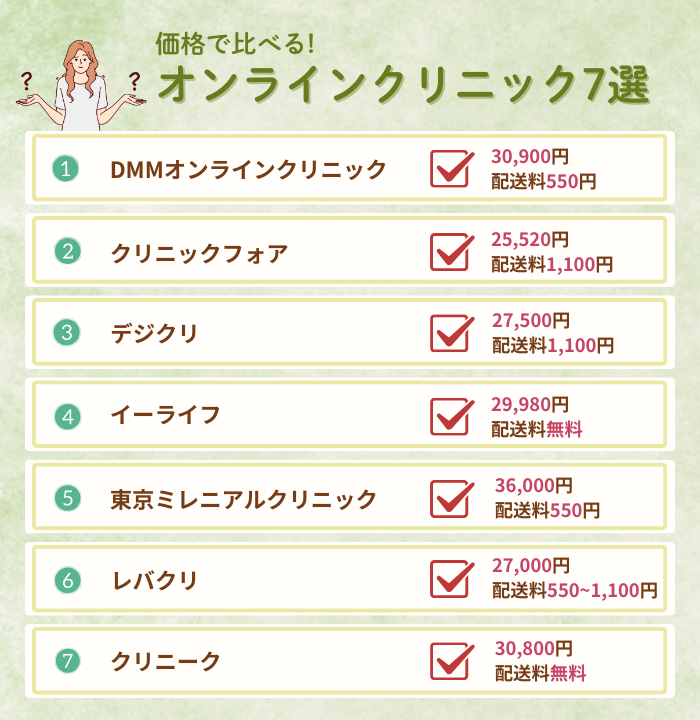The image size is (700, 720).
Task: Click the number 7 circle badge
Action: click(66, 661)
